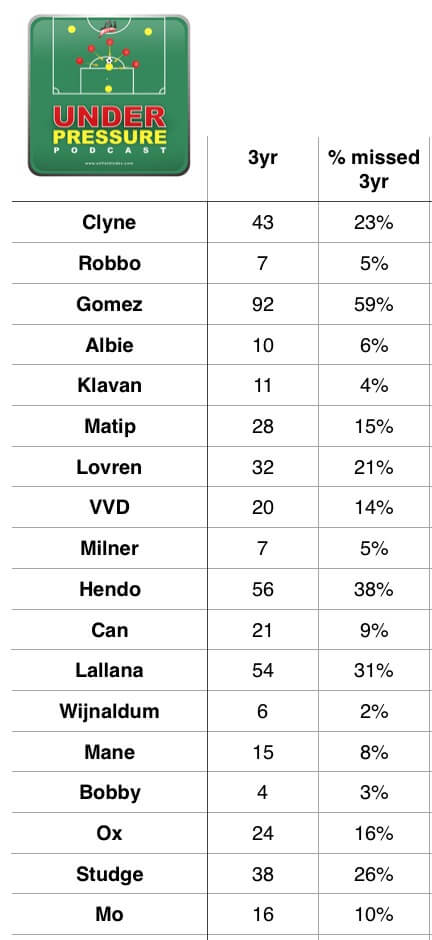Select Gomez's 92 value cell
Viewport: 432px width, 940px height.
point(262,304)
